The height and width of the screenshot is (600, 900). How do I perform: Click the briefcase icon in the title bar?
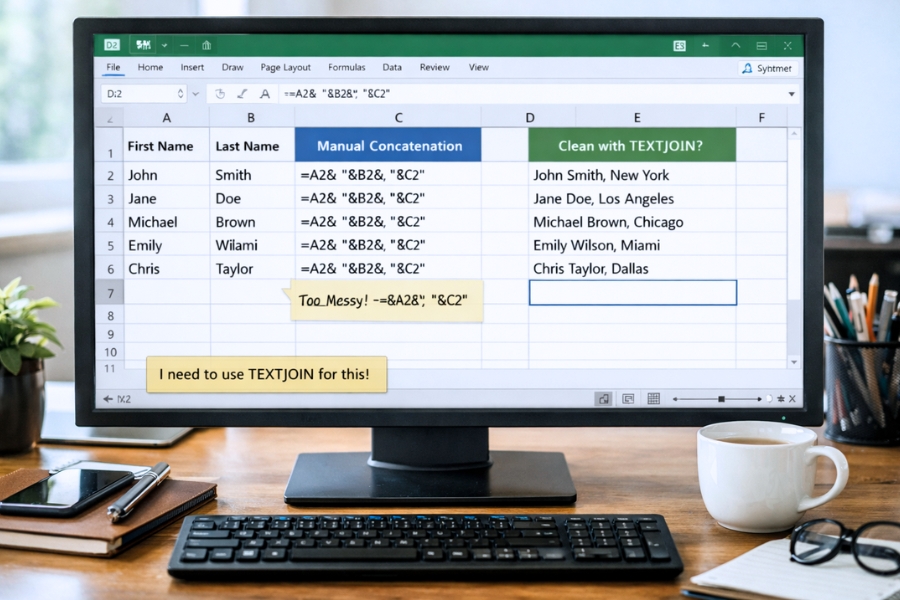coord(206,44)
